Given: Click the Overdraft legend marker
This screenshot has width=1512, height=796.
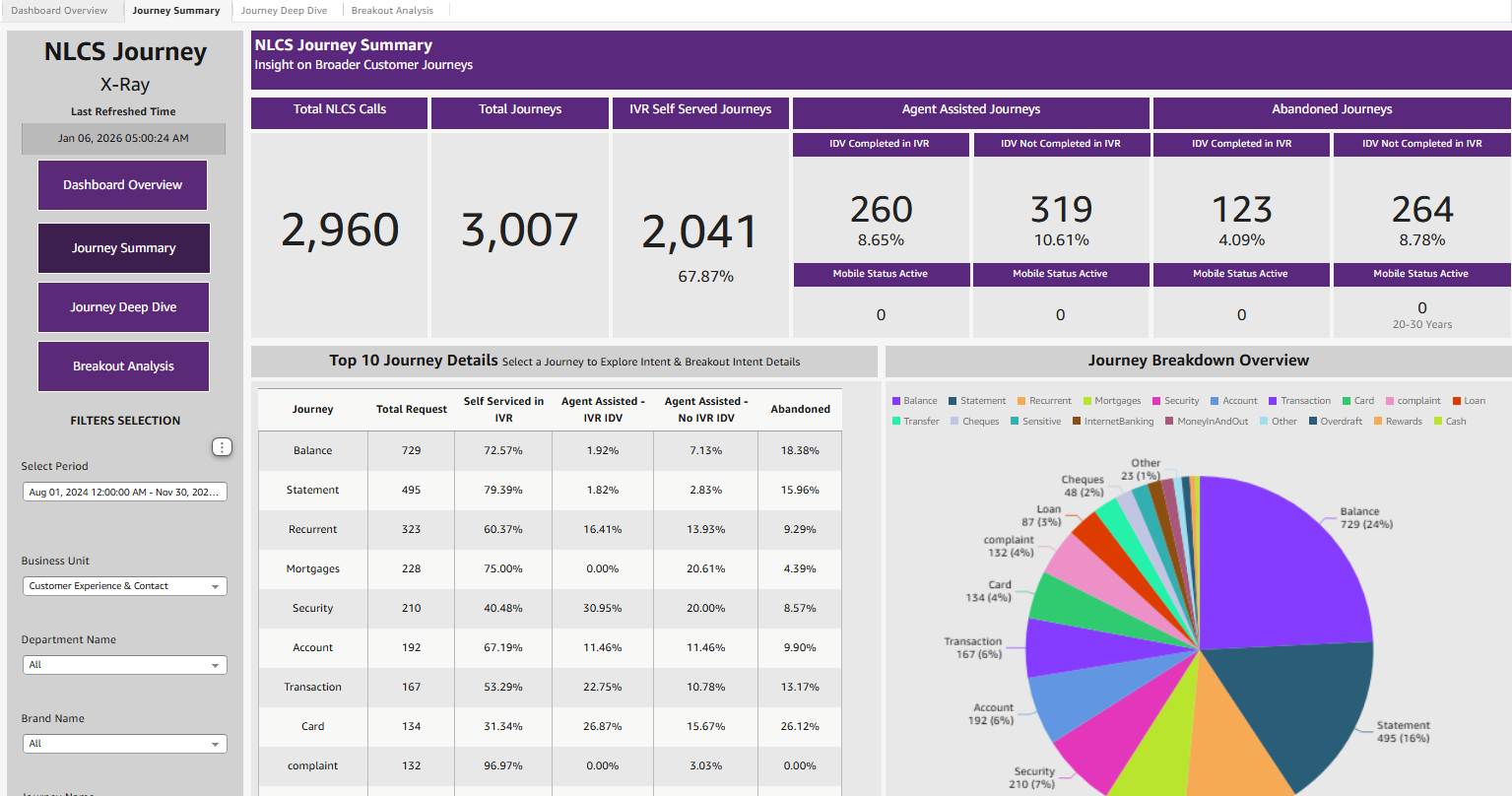Looking at the screenshot, I should point(1313,422).
